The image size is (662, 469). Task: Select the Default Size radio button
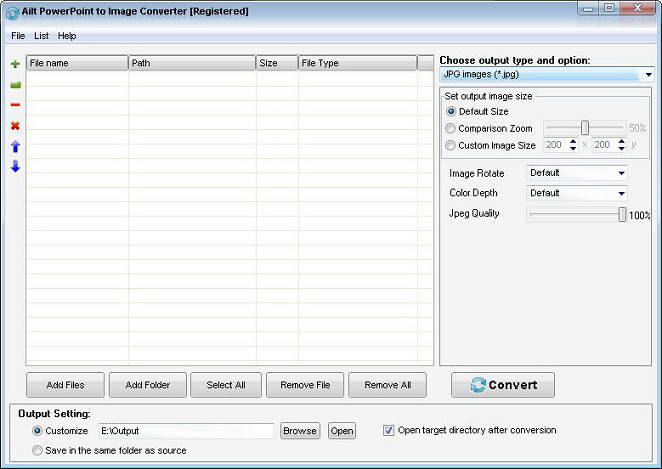[x=451, y=111]
